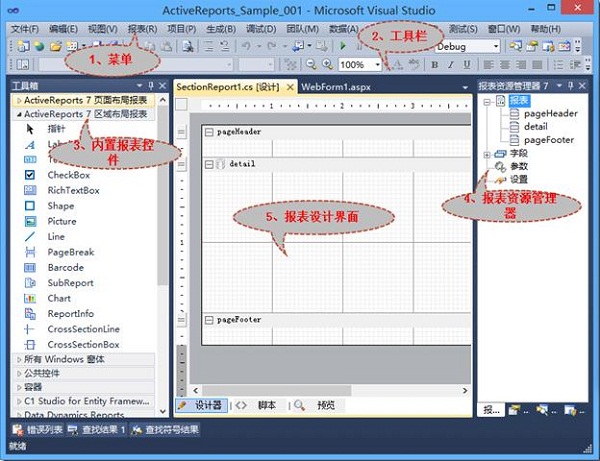The width and height of the screenshot is (600, 461).
Task: Choose the Shape control
Action: pos(61,206)
